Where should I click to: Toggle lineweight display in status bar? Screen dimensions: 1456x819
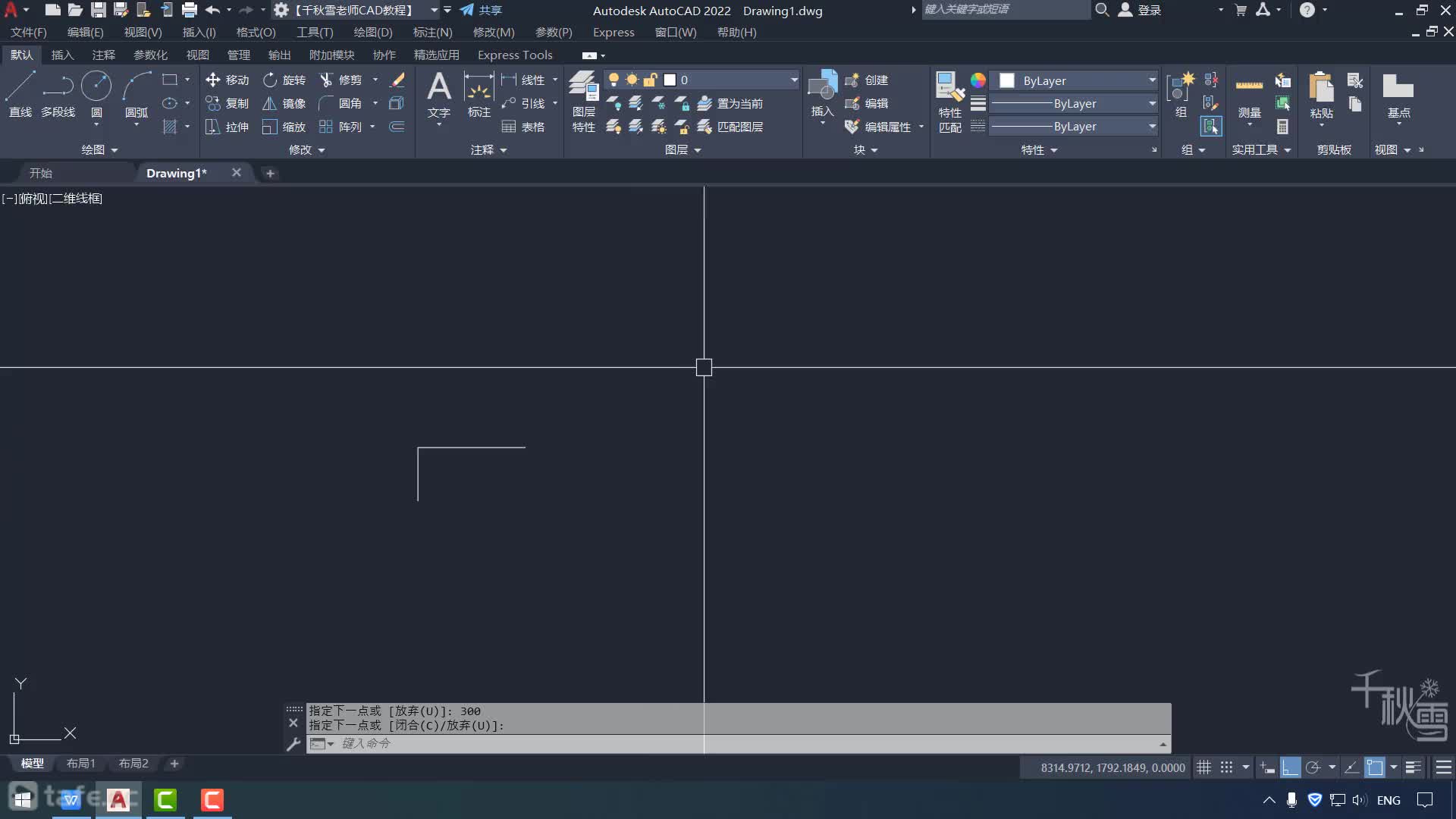coord(1413,767)
